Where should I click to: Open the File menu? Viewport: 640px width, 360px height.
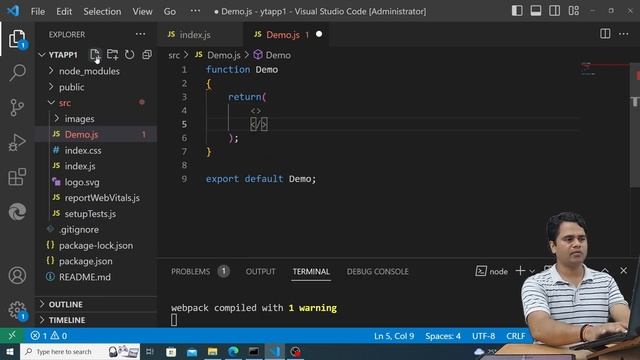click(x=38, y=11)
